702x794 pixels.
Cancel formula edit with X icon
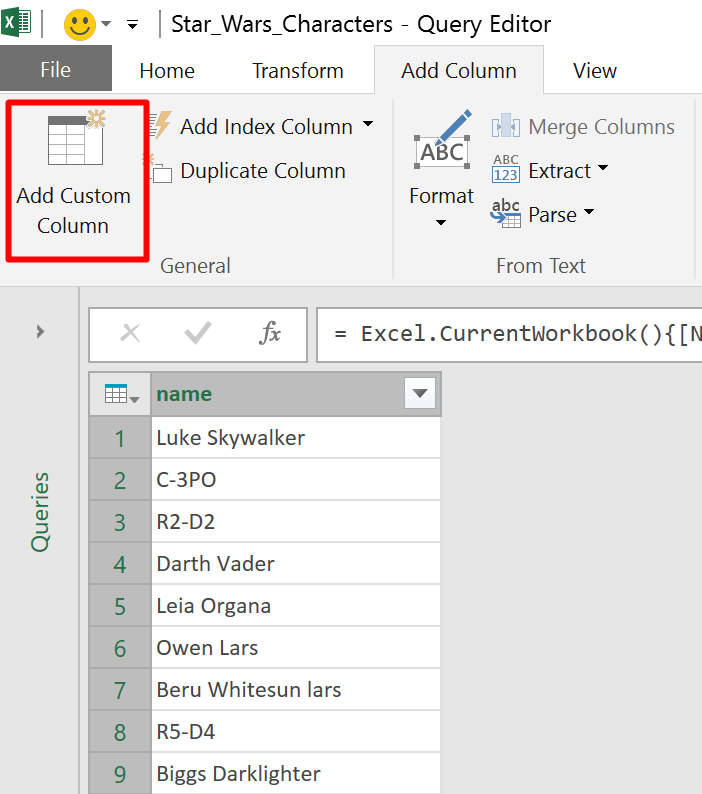(130, 333)
